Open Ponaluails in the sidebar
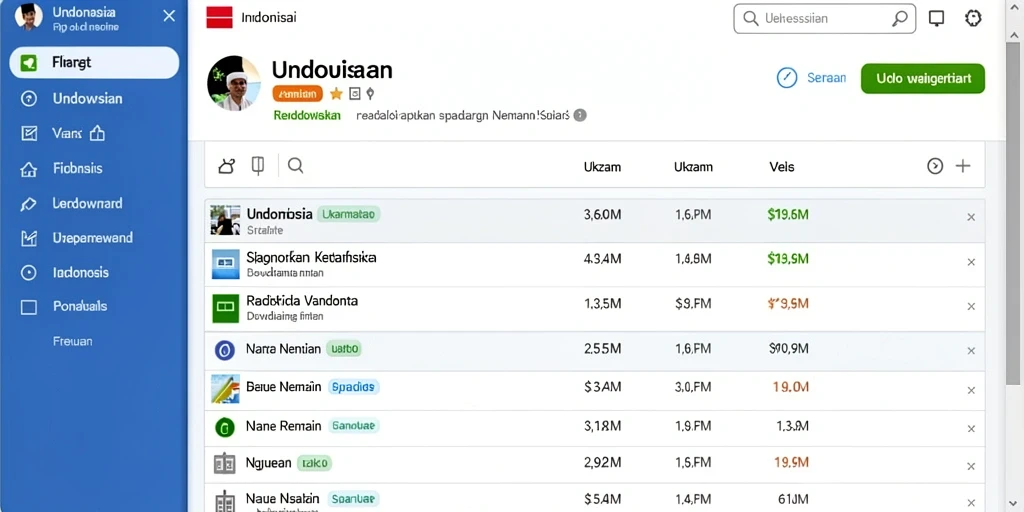 click(80, 306)
